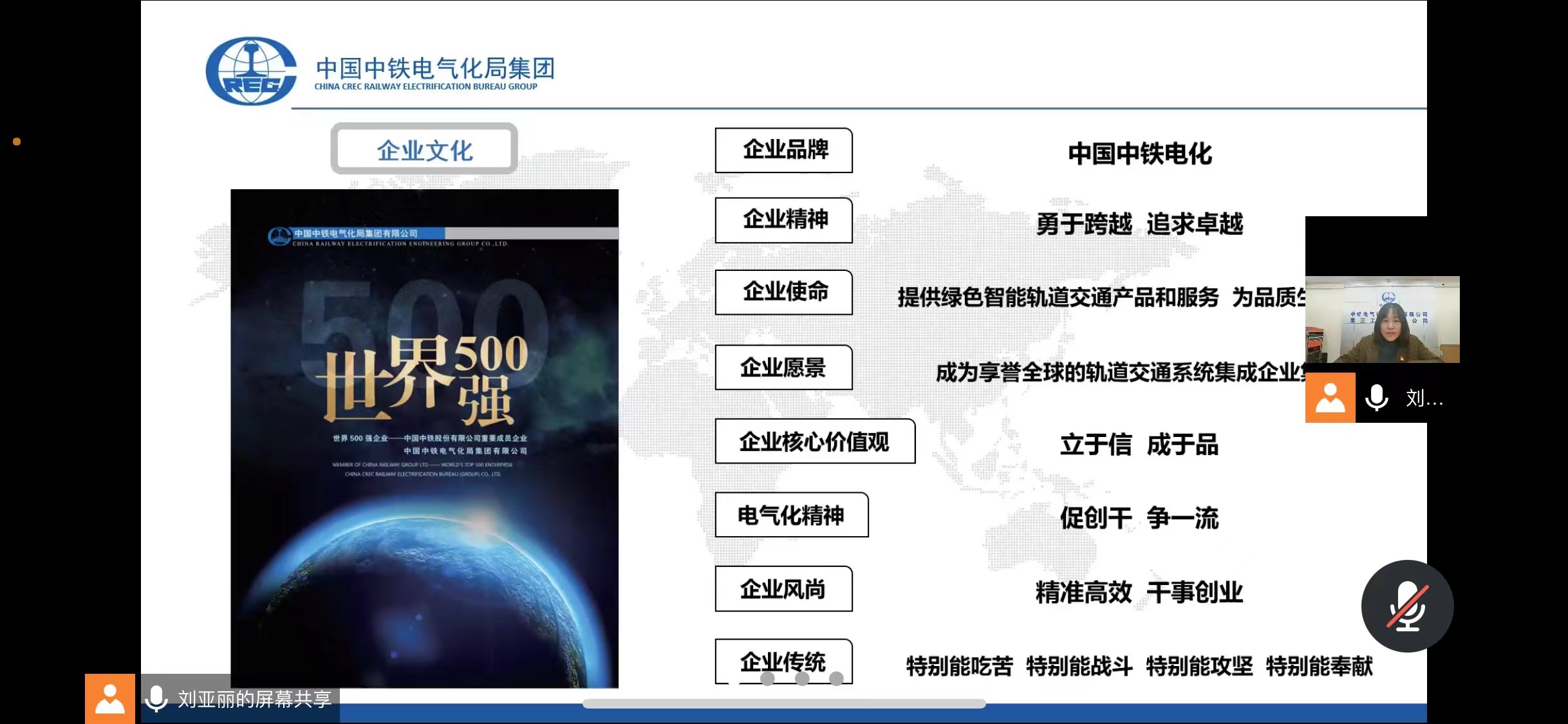Open the speaker's video thumbnail
This screenshot has width=1568, height=724.
pos(1382,320)
